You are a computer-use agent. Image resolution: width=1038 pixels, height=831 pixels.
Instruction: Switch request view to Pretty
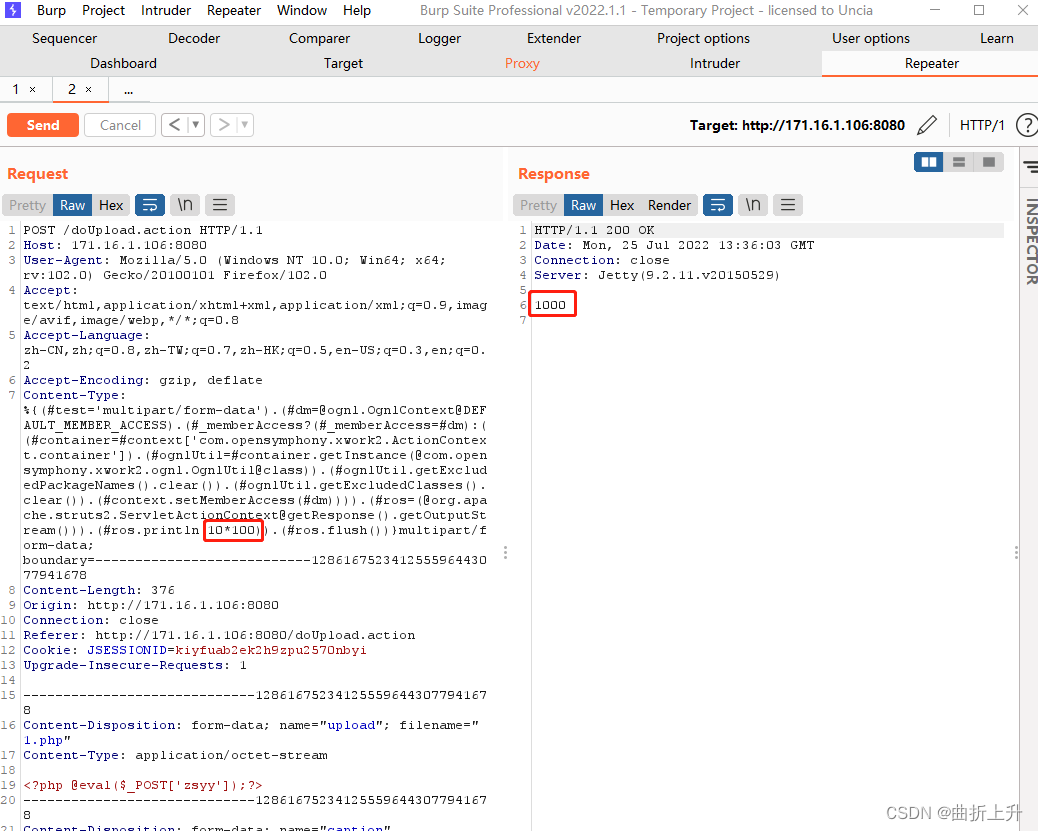(27, 205)
